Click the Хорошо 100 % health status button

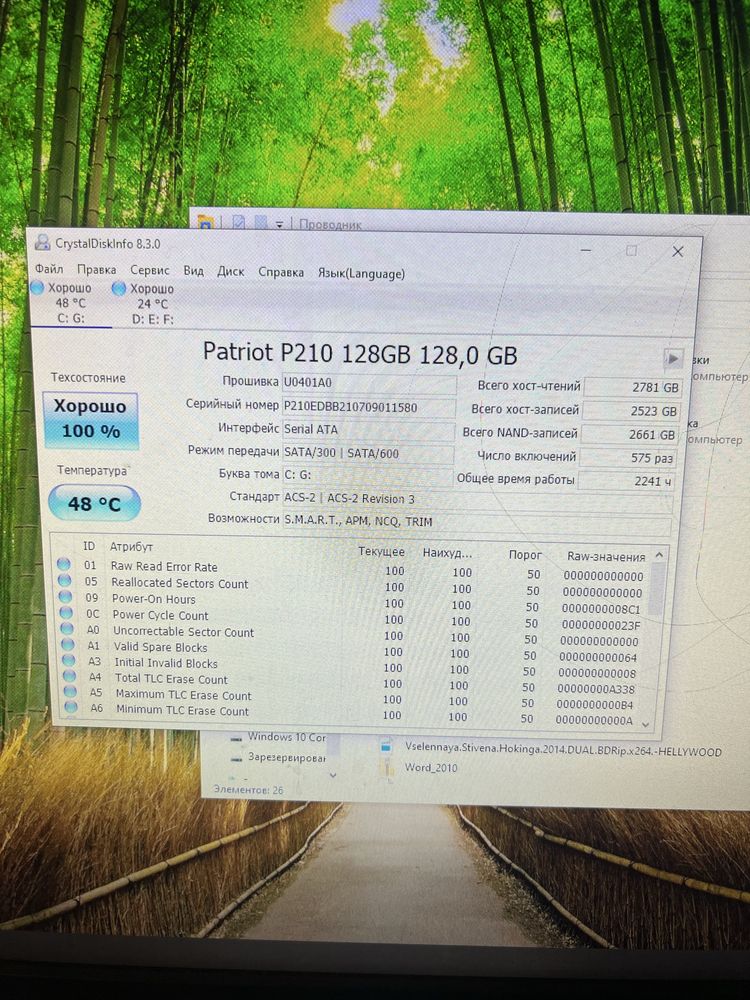click(x=90, y=420)
